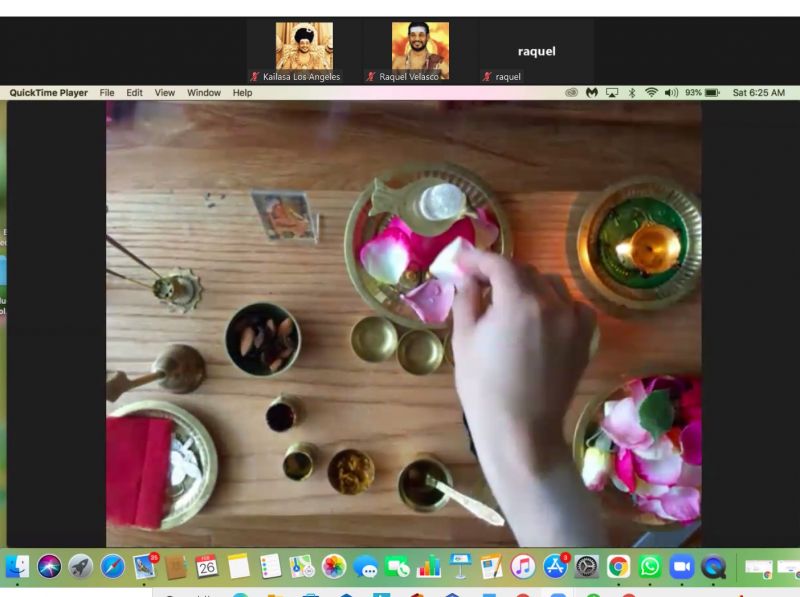Open the Window menu
Viewport: 800px width, 597px height.
(x=204, y=93)
